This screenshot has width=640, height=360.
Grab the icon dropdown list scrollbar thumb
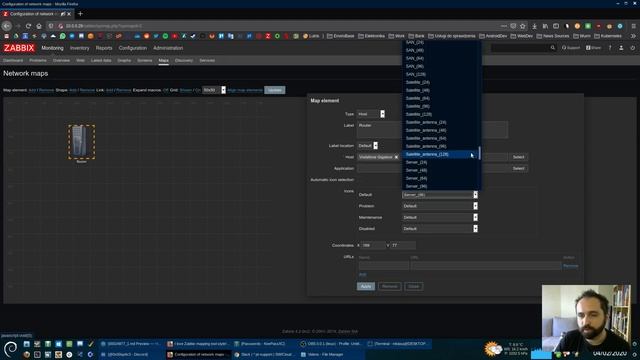point(479,153)
